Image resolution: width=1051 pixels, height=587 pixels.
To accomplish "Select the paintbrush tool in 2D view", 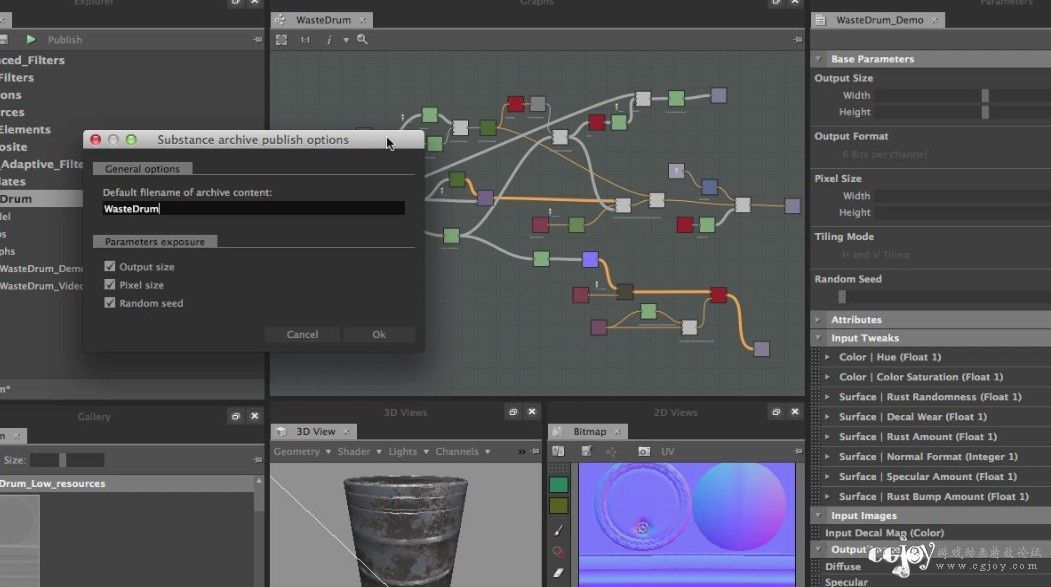I will coord(558,531).
